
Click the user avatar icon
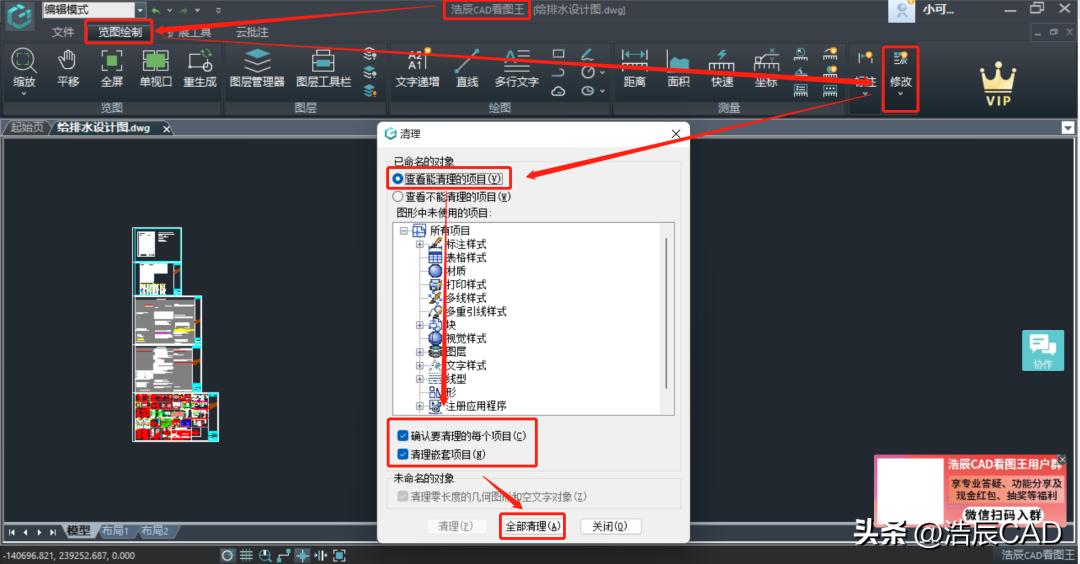click(x=902, y=10)
